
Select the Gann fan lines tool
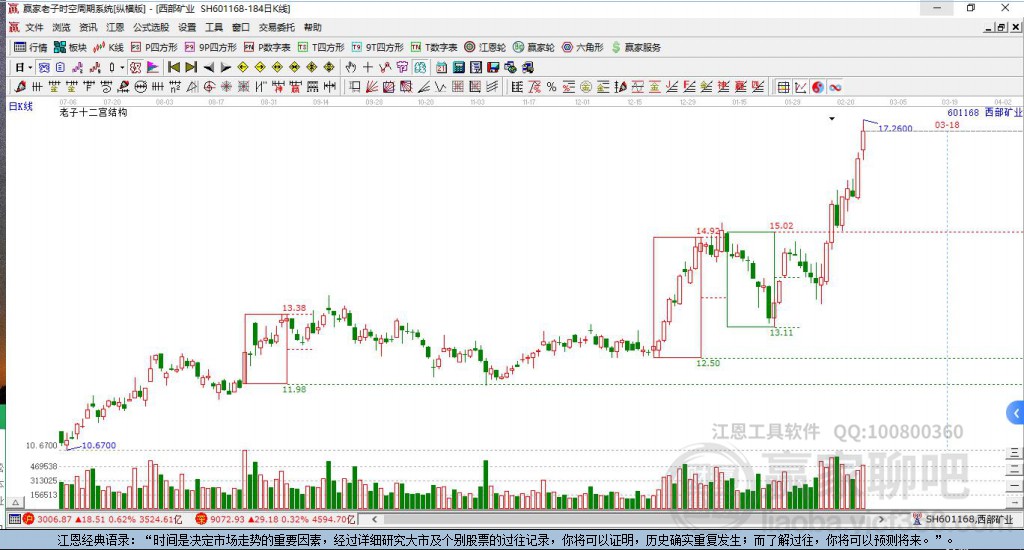[x=372, y=87]
